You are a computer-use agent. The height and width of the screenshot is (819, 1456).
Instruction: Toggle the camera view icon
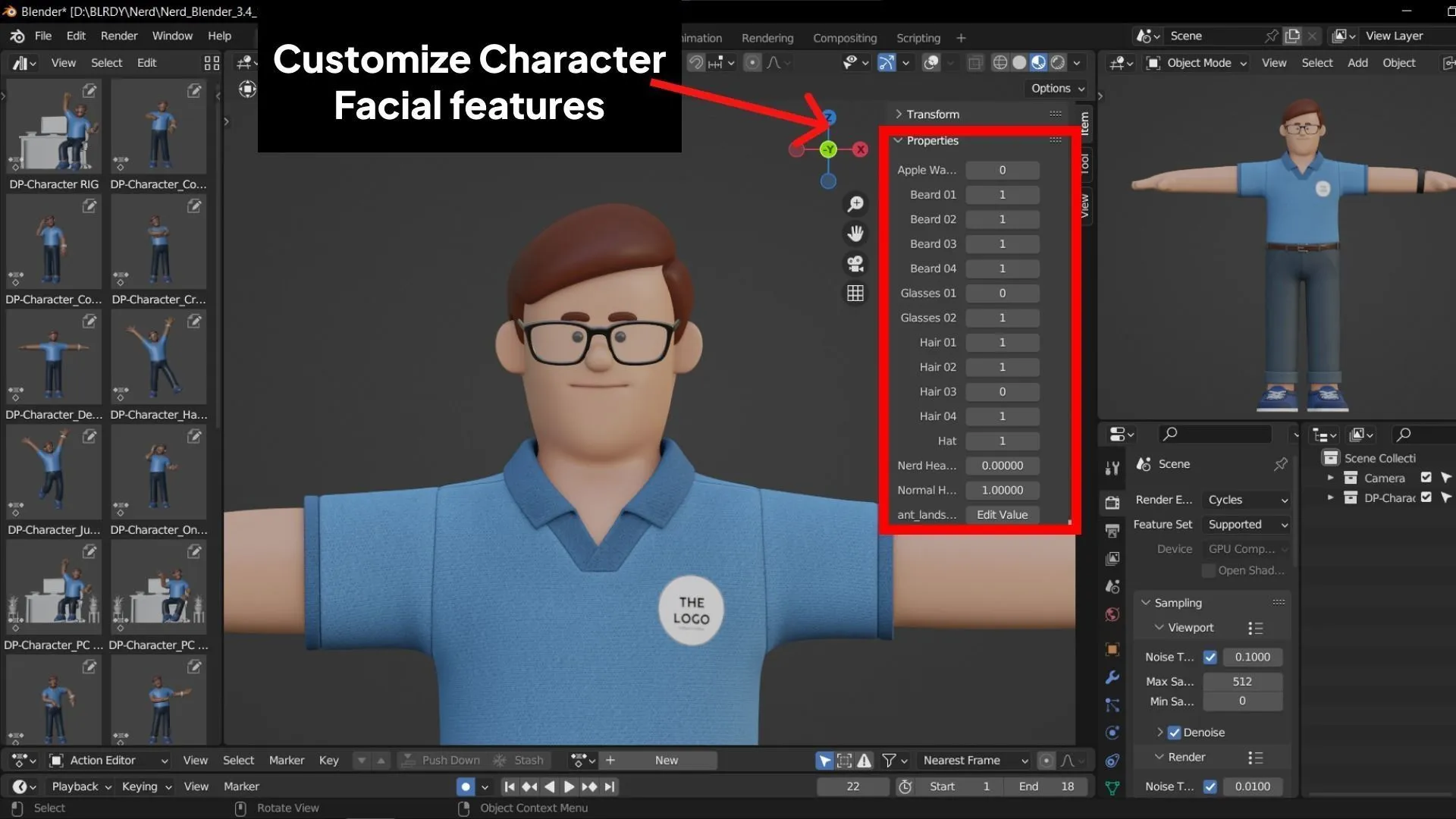click(x=855, y=263)
